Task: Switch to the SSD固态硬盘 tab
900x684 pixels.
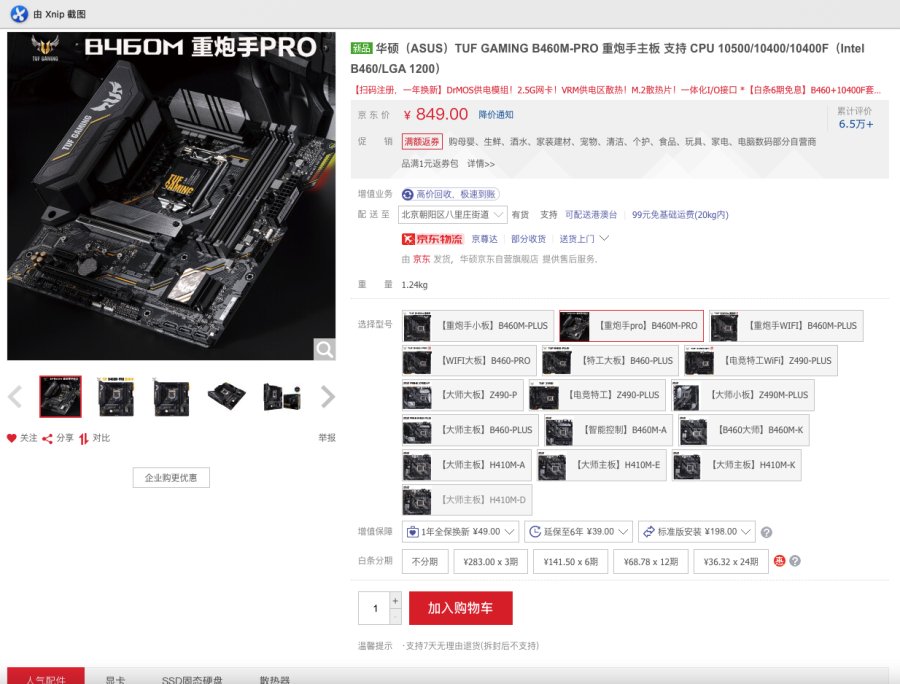Action: 192,678
